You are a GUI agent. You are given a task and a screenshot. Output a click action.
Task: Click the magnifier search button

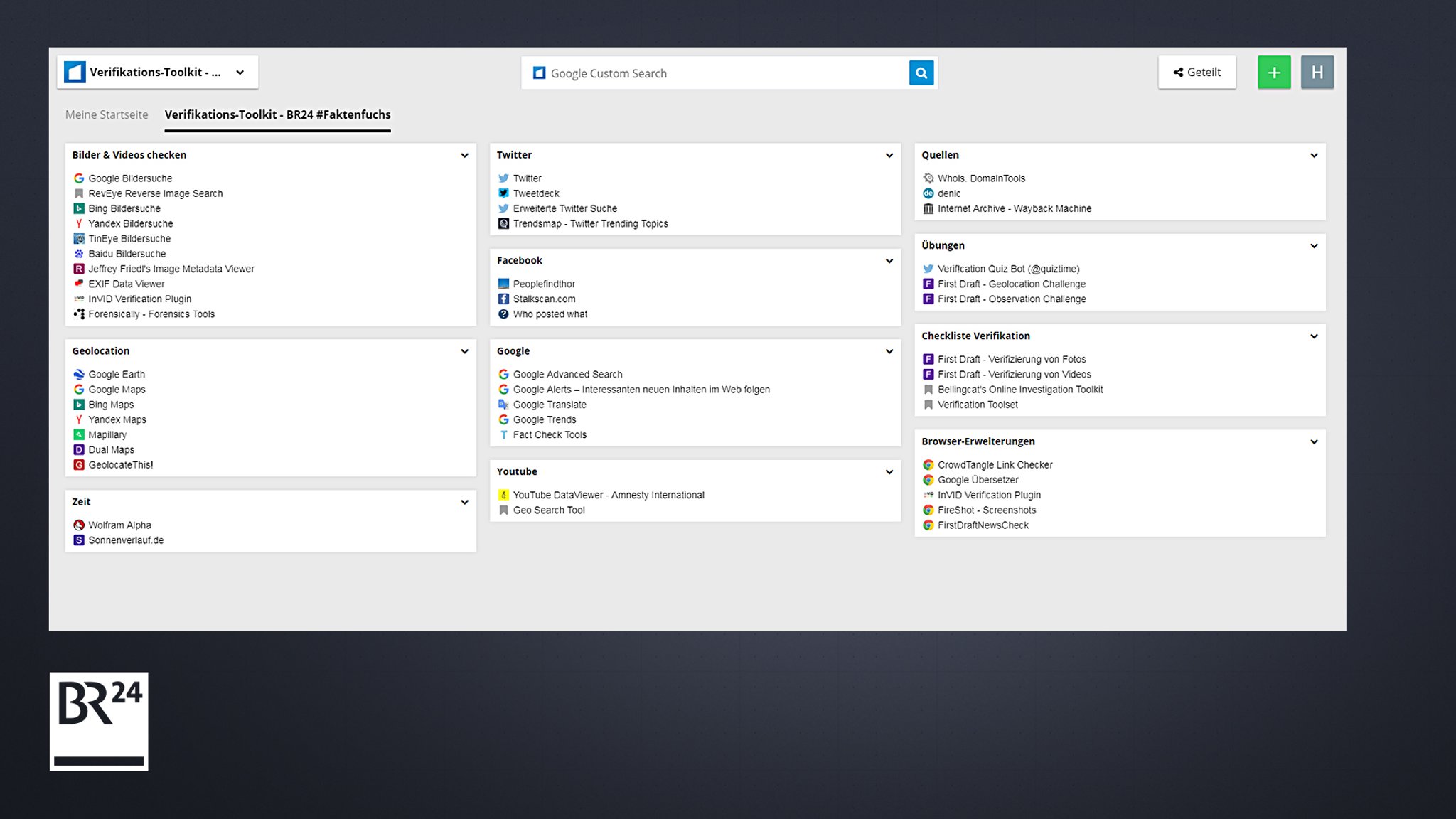click(x=921, y=73)
